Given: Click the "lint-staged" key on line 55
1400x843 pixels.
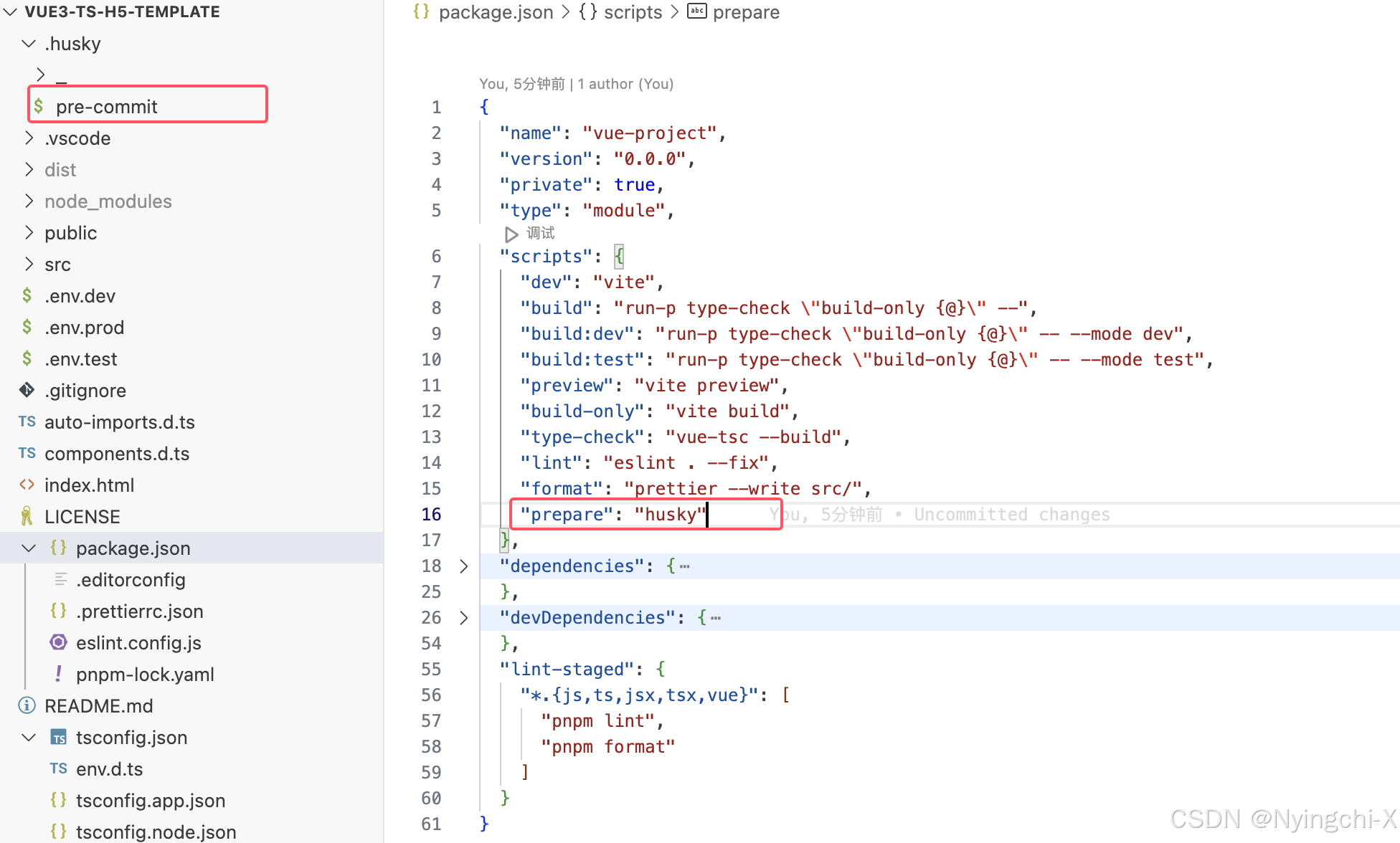Looking at the screenshot, I should point(567,670).
